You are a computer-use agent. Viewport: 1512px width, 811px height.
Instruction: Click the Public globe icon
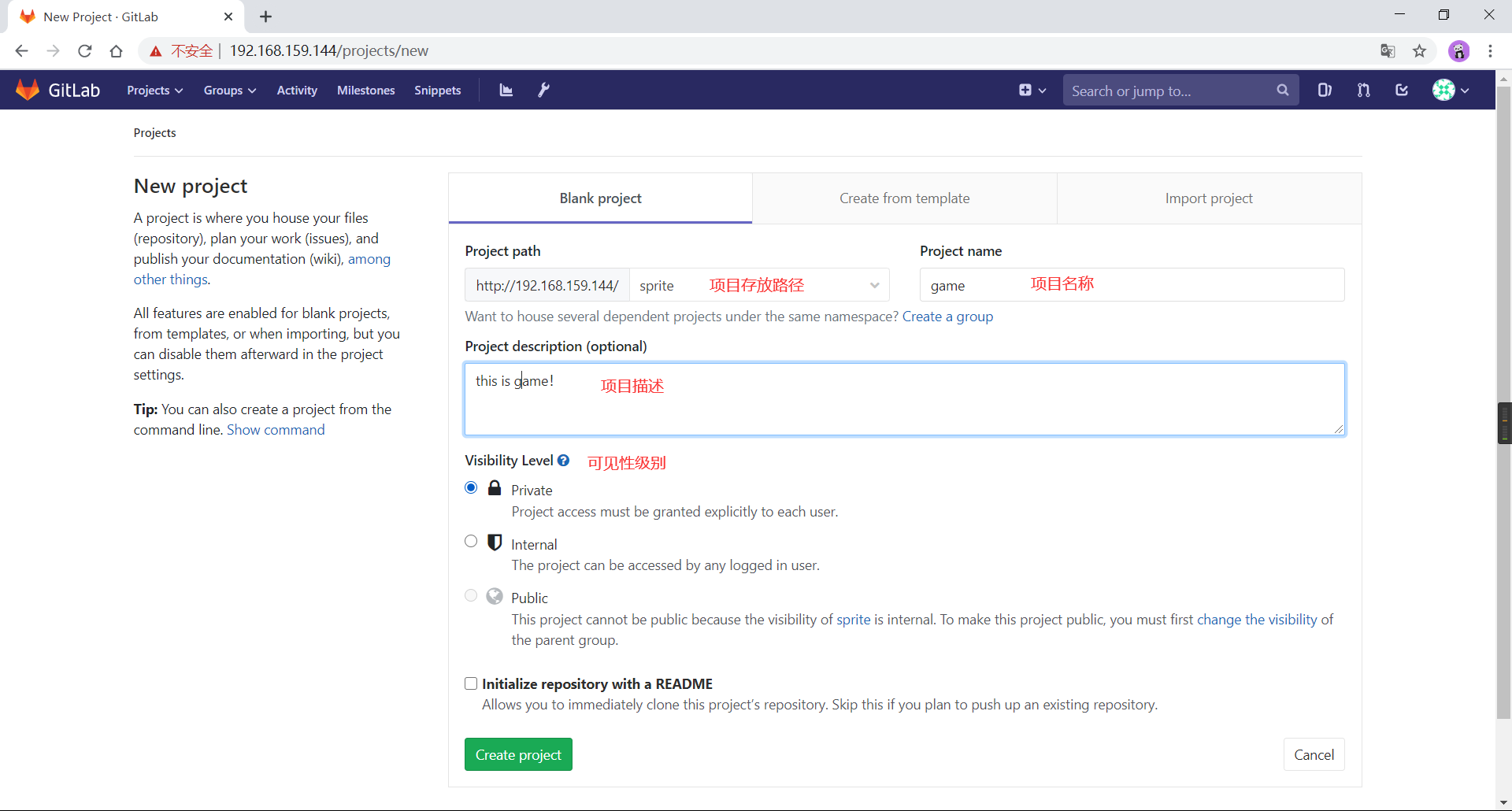coord(495,596)
